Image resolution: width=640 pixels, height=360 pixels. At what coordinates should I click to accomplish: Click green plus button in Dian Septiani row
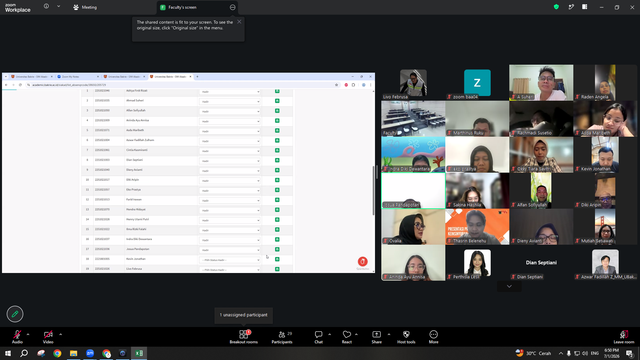point(277,160)
